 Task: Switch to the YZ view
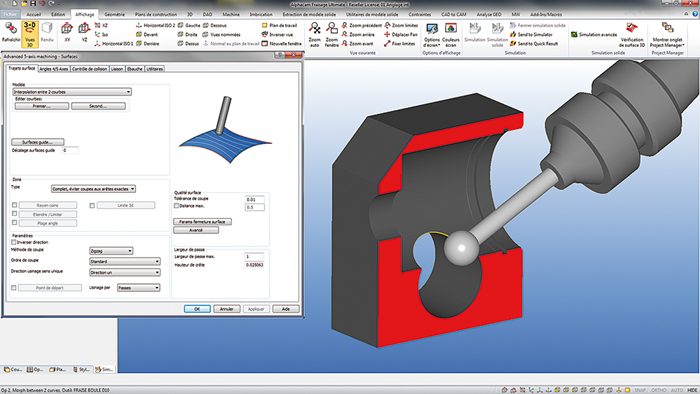(x=84, y=33)
